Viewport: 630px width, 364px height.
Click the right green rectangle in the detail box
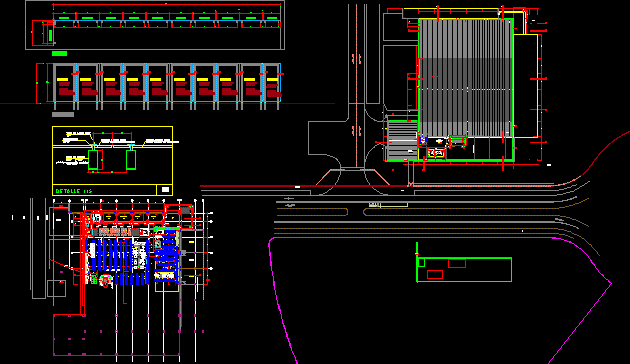click(x=131, y=160)
